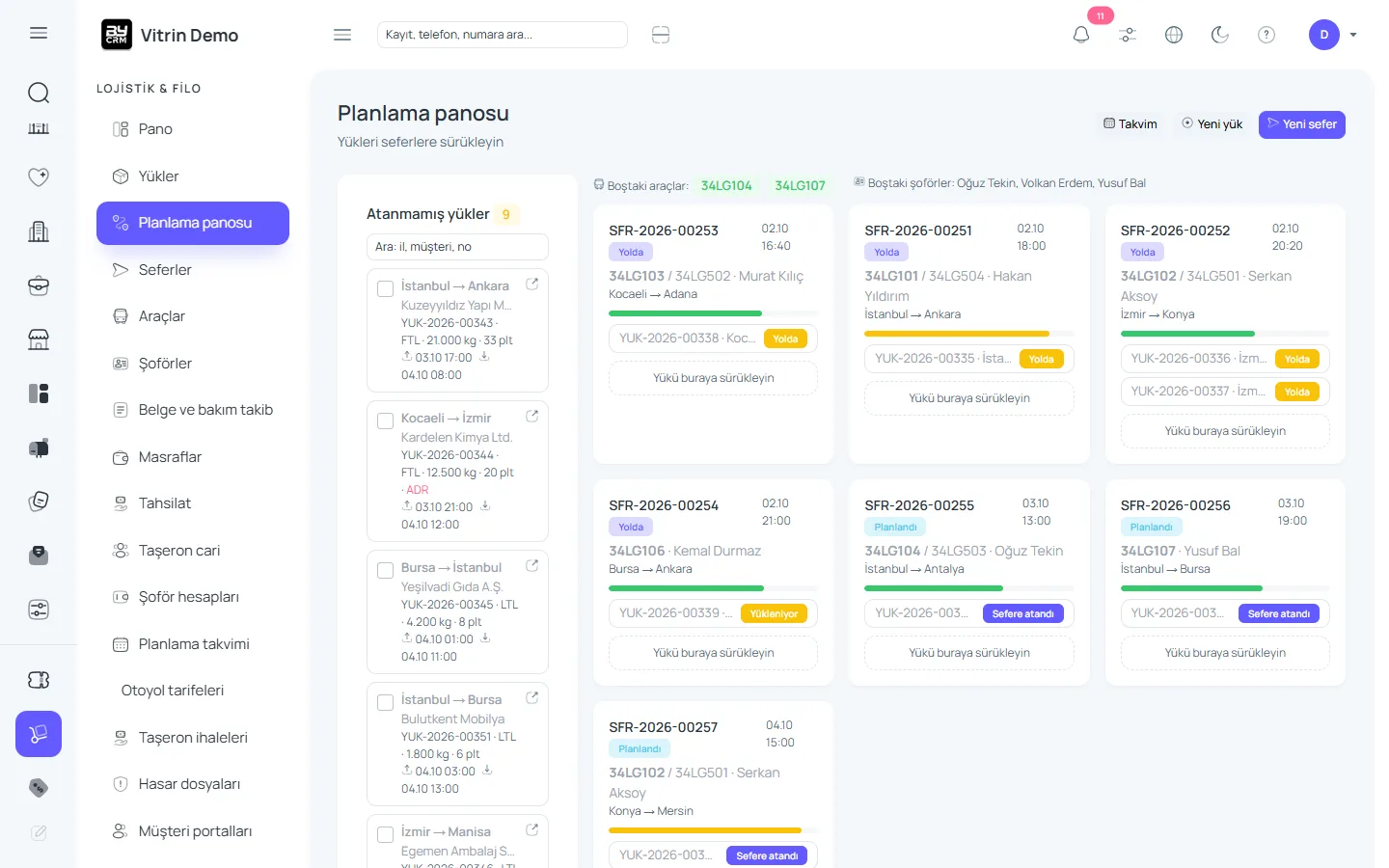Open Yükler in the sidebar menu

pos(193,176)
